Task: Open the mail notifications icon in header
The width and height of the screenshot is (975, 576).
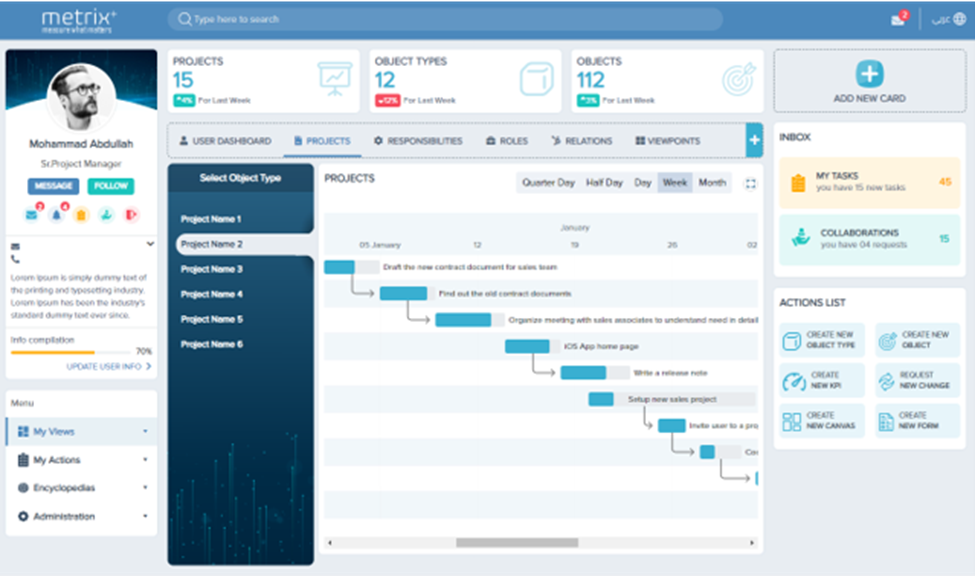Action: (x=898, y=19)
